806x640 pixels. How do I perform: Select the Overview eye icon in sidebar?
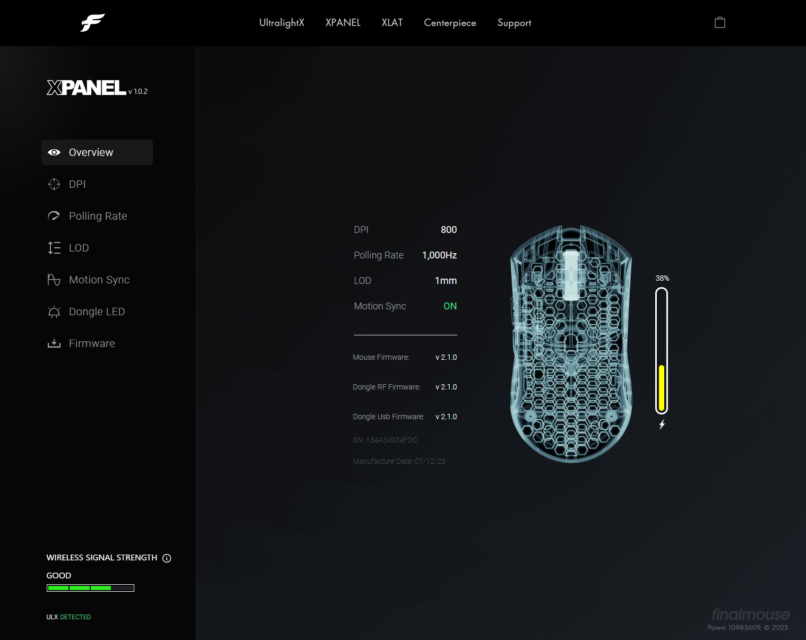[55, 152]
